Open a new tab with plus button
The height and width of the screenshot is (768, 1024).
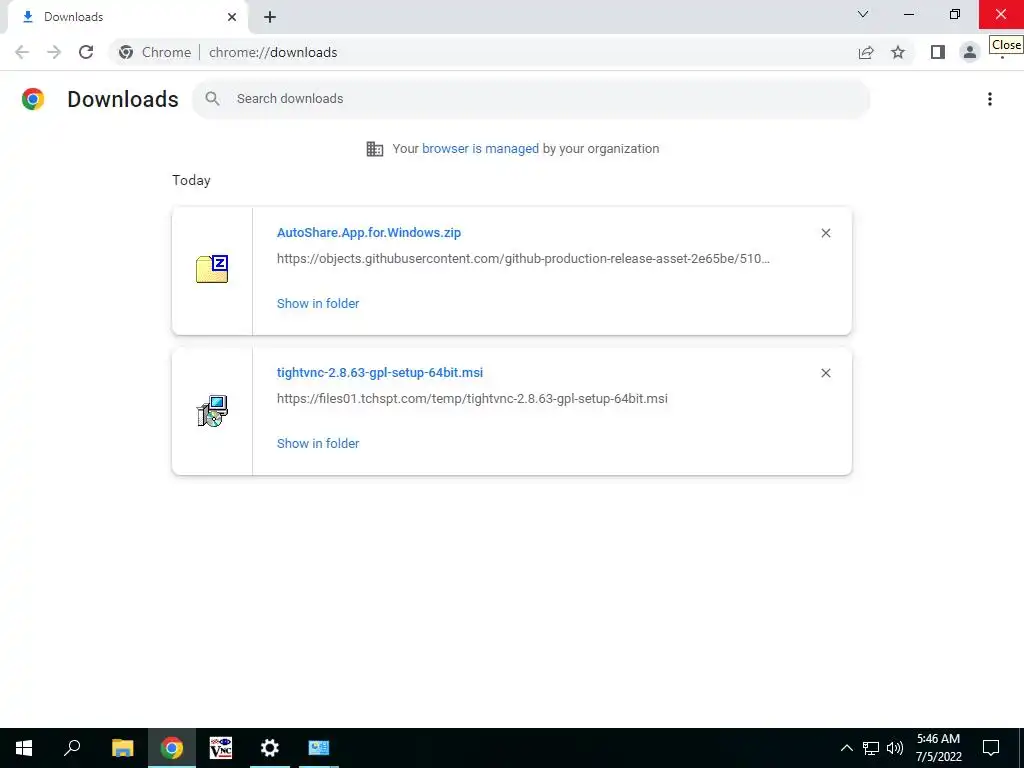click(270, 17)
